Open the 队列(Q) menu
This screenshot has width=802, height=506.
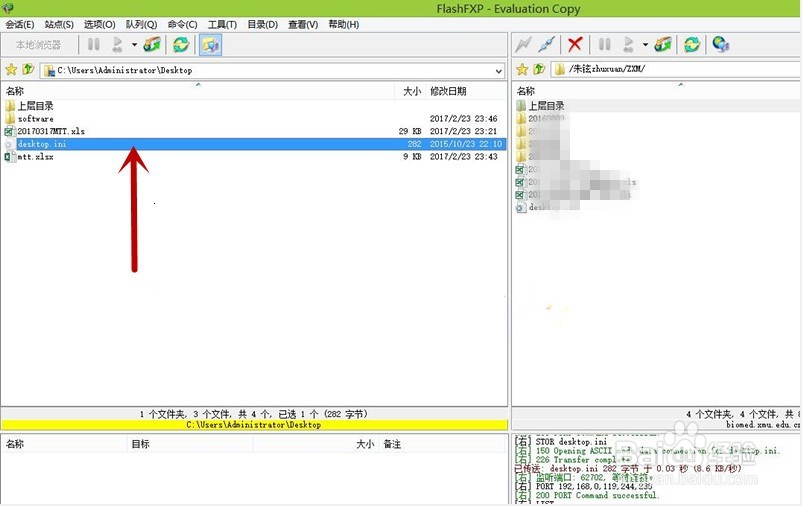(141, 25)
